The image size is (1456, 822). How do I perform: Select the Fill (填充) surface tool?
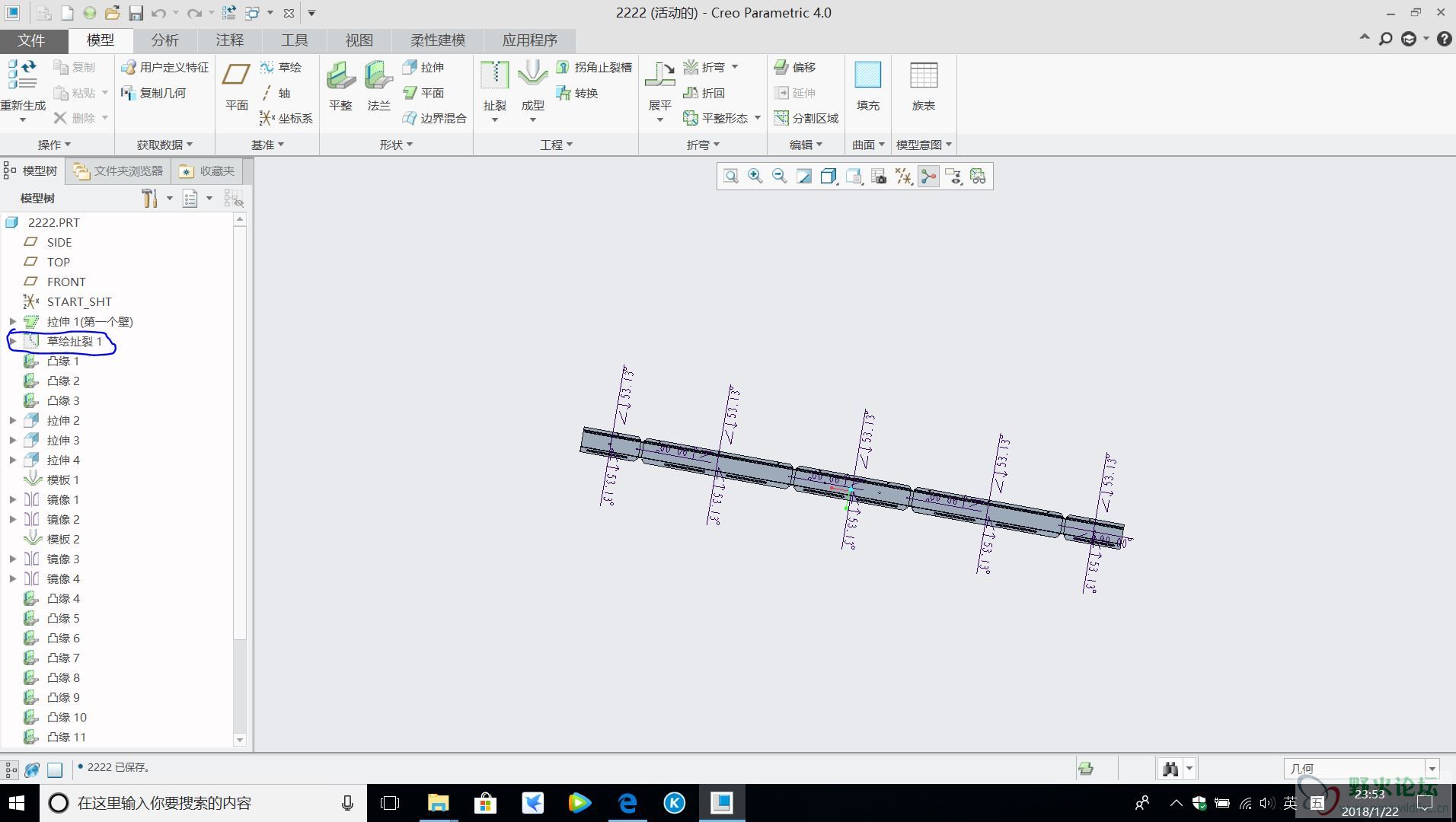pyautogui.click(x=867, y=87)
